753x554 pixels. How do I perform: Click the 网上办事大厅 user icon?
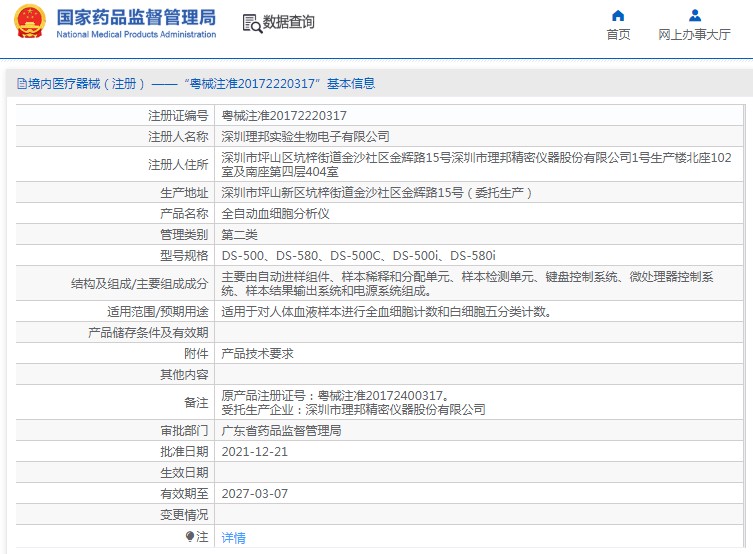694,16
